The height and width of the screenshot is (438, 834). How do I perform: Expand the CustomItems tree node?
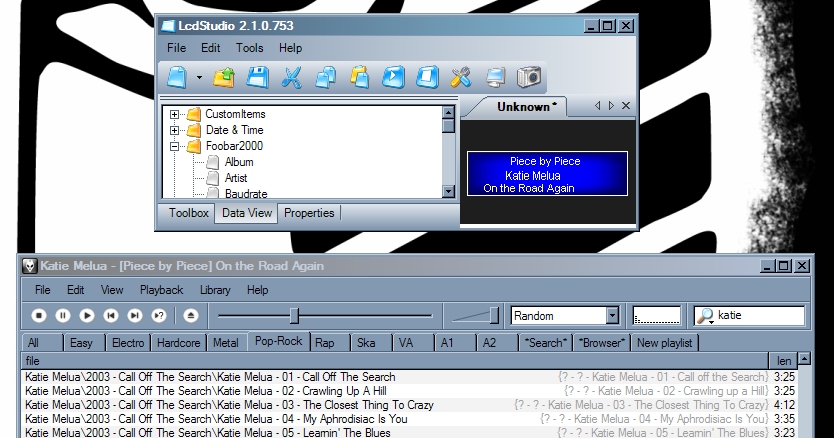tap(174, 114)
